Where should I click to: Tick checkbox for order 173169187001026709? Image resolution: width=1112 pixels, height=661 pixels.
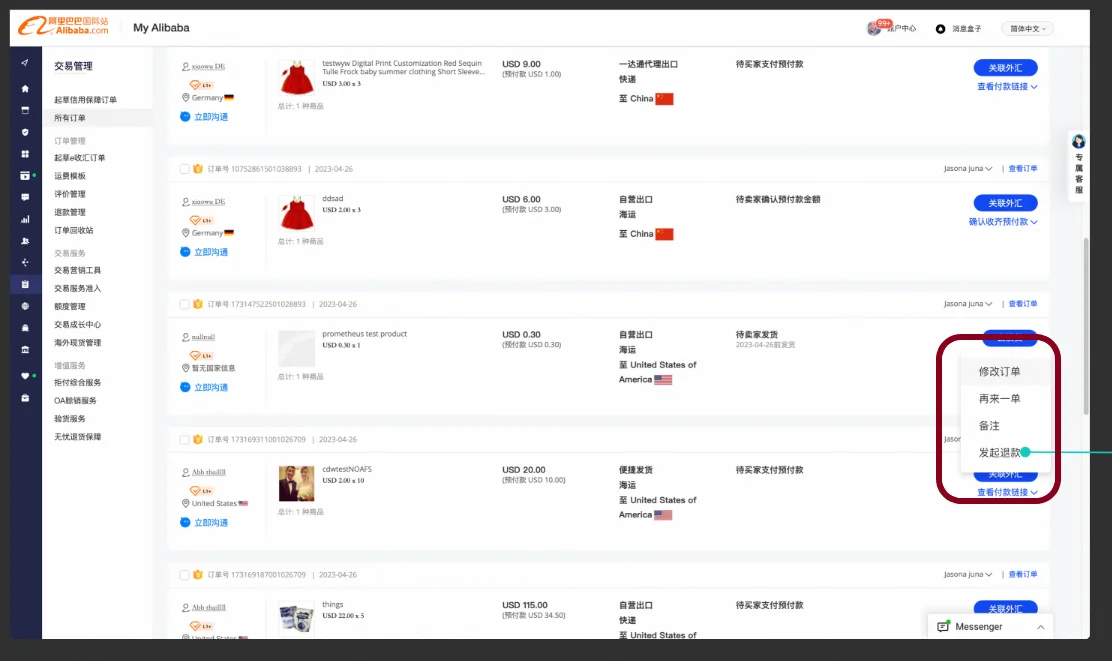click(184, 575)
